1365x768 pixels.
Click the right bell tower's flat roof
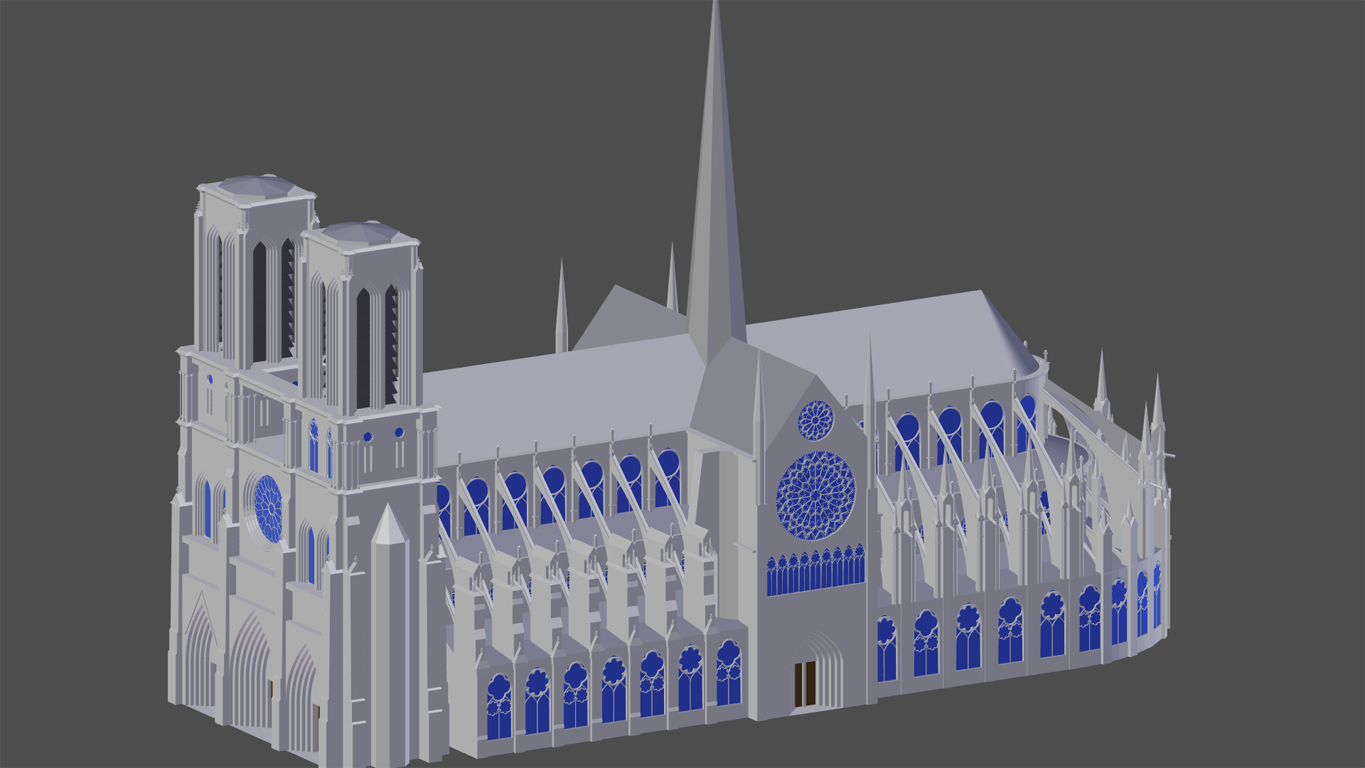358,234
